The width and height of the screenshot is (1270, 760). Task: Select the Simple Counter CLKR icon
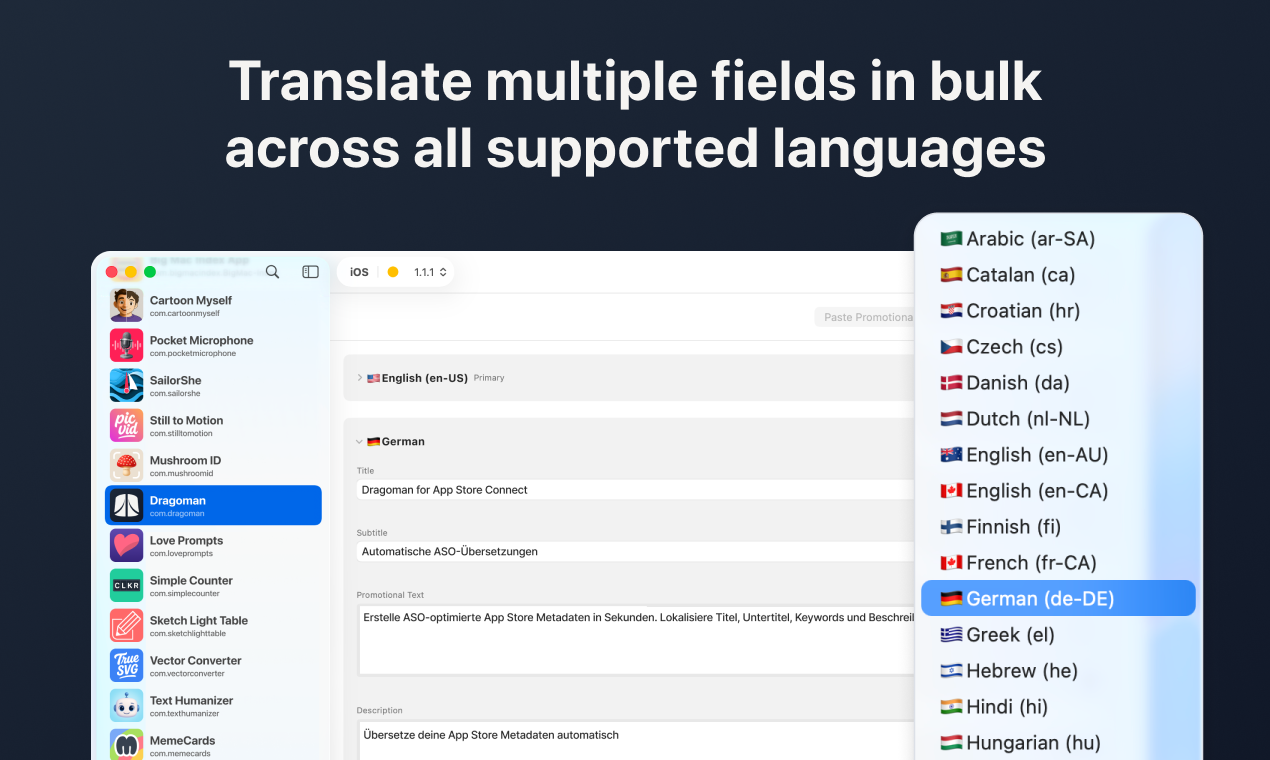pyautogui.click(x=127, y=585)
